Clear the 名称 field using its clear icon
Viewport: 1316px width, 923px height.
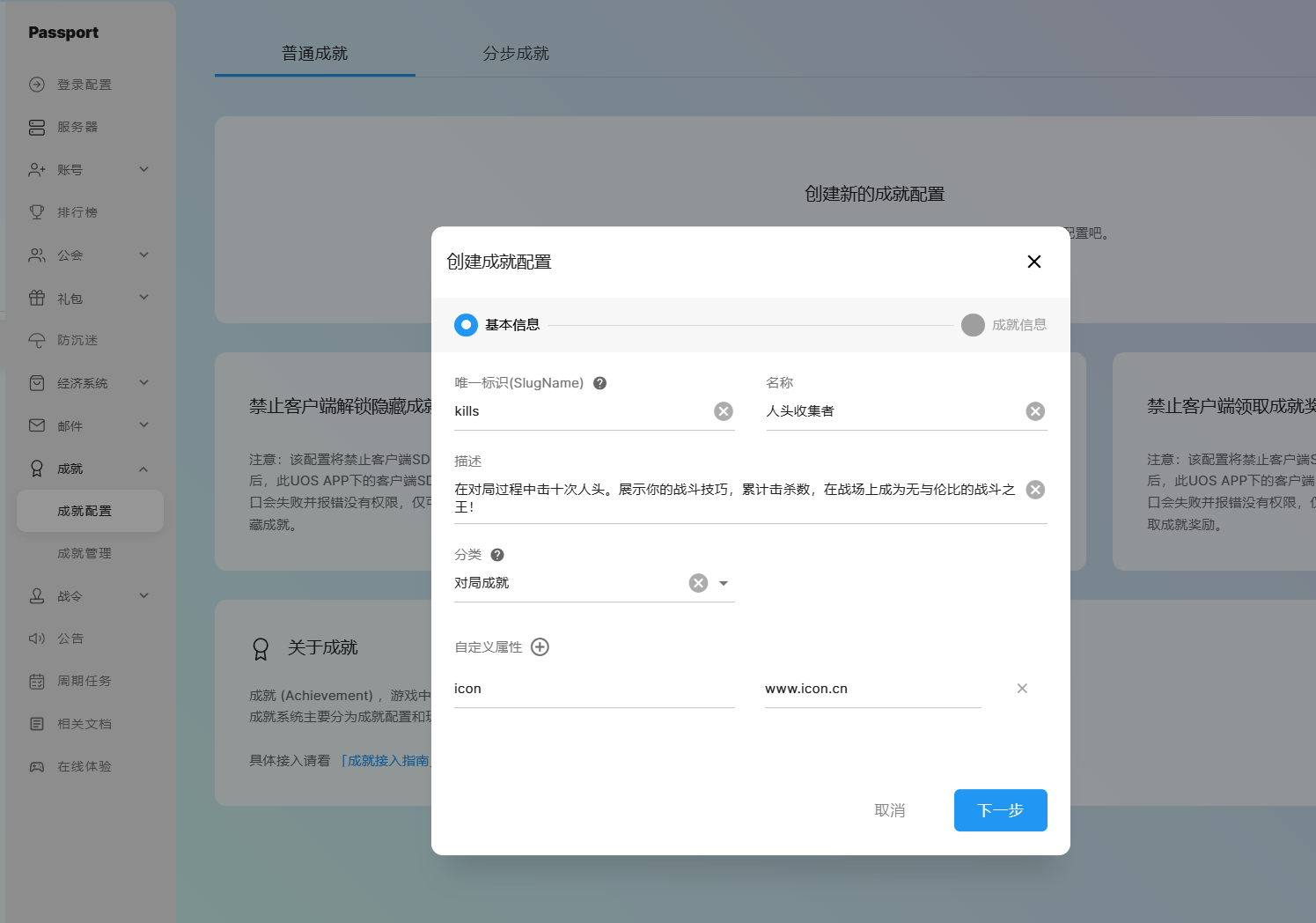1035,411
